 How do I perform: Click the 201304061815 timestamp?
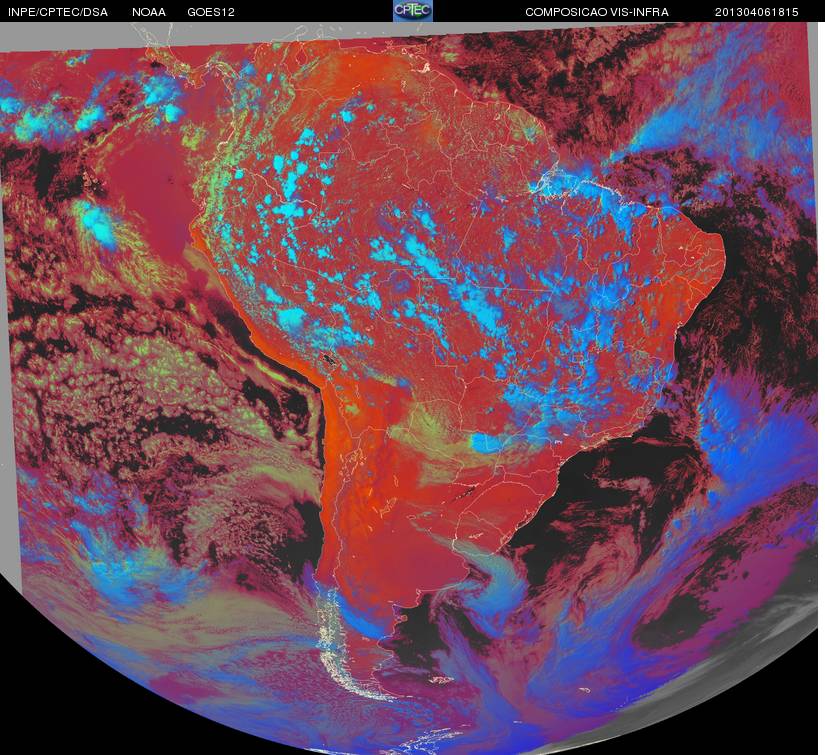757,12
